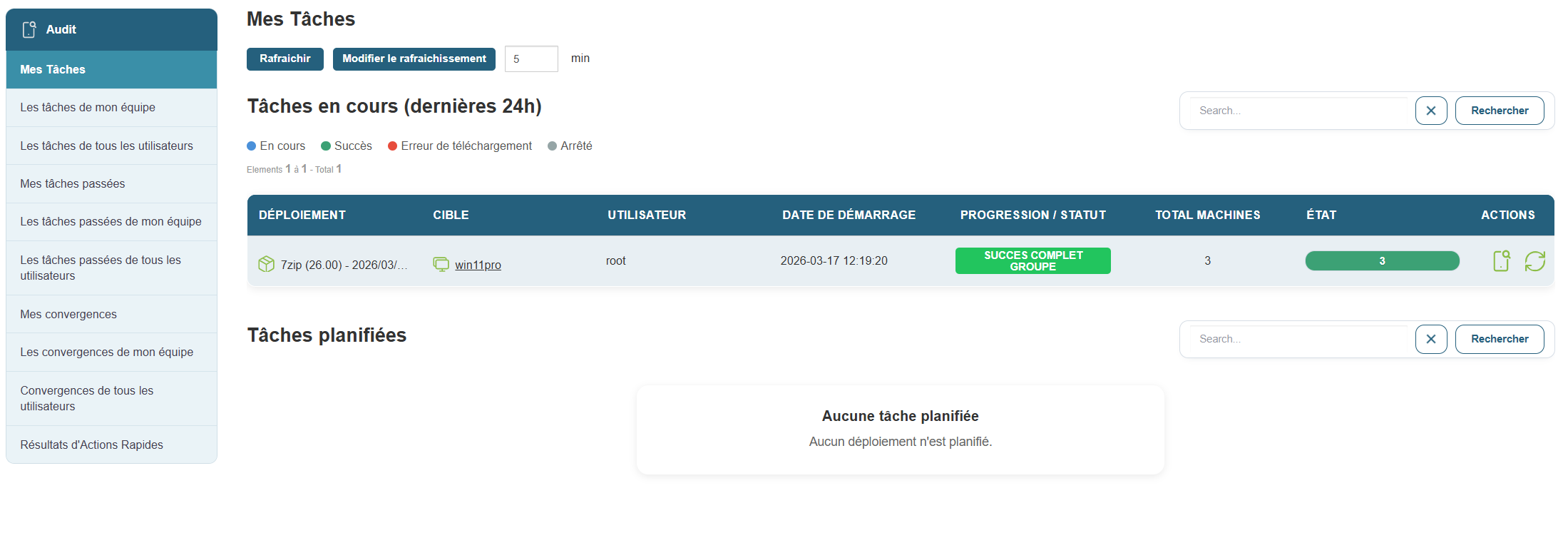Open deployment audit details icon in Actions
Image resolution: width=1568 pixels, height=538 pixels.
1501,261
